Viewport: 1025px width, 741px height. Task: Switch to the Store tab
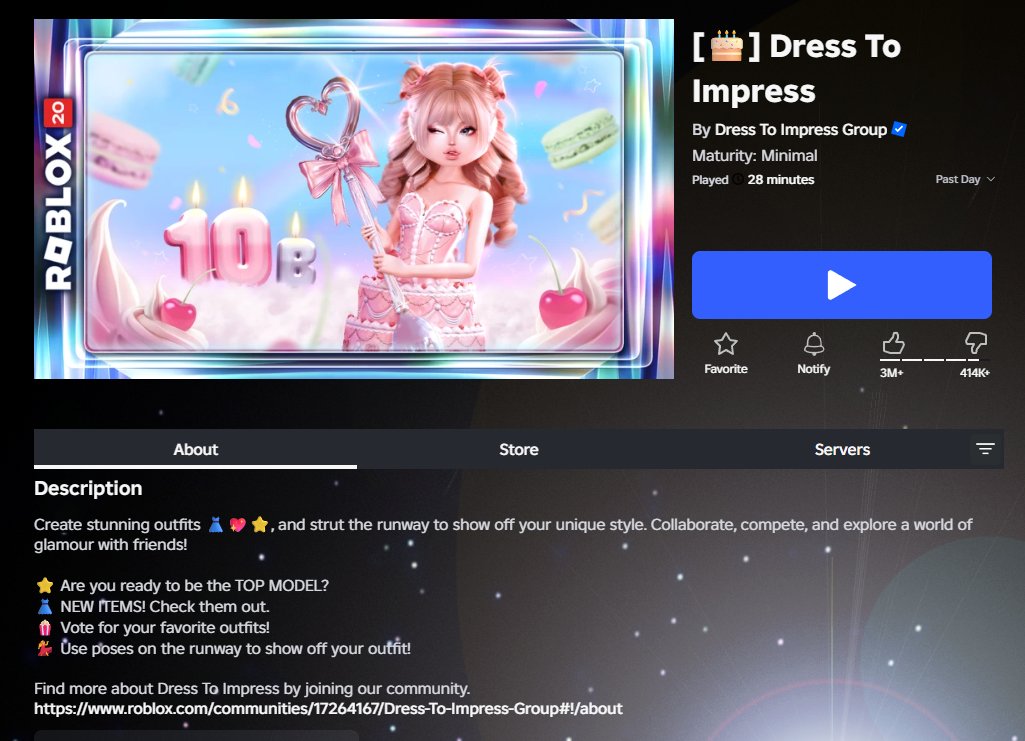pos(518,450)
